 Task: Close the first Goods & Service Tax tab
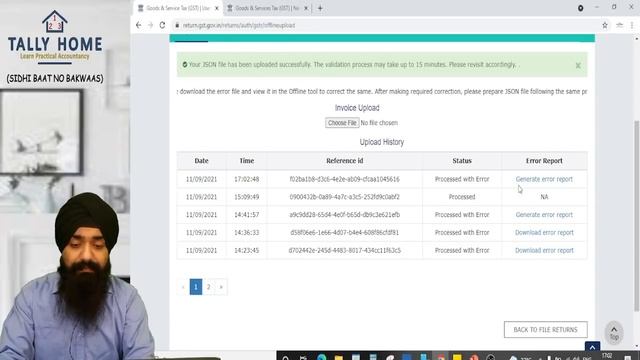217,8
